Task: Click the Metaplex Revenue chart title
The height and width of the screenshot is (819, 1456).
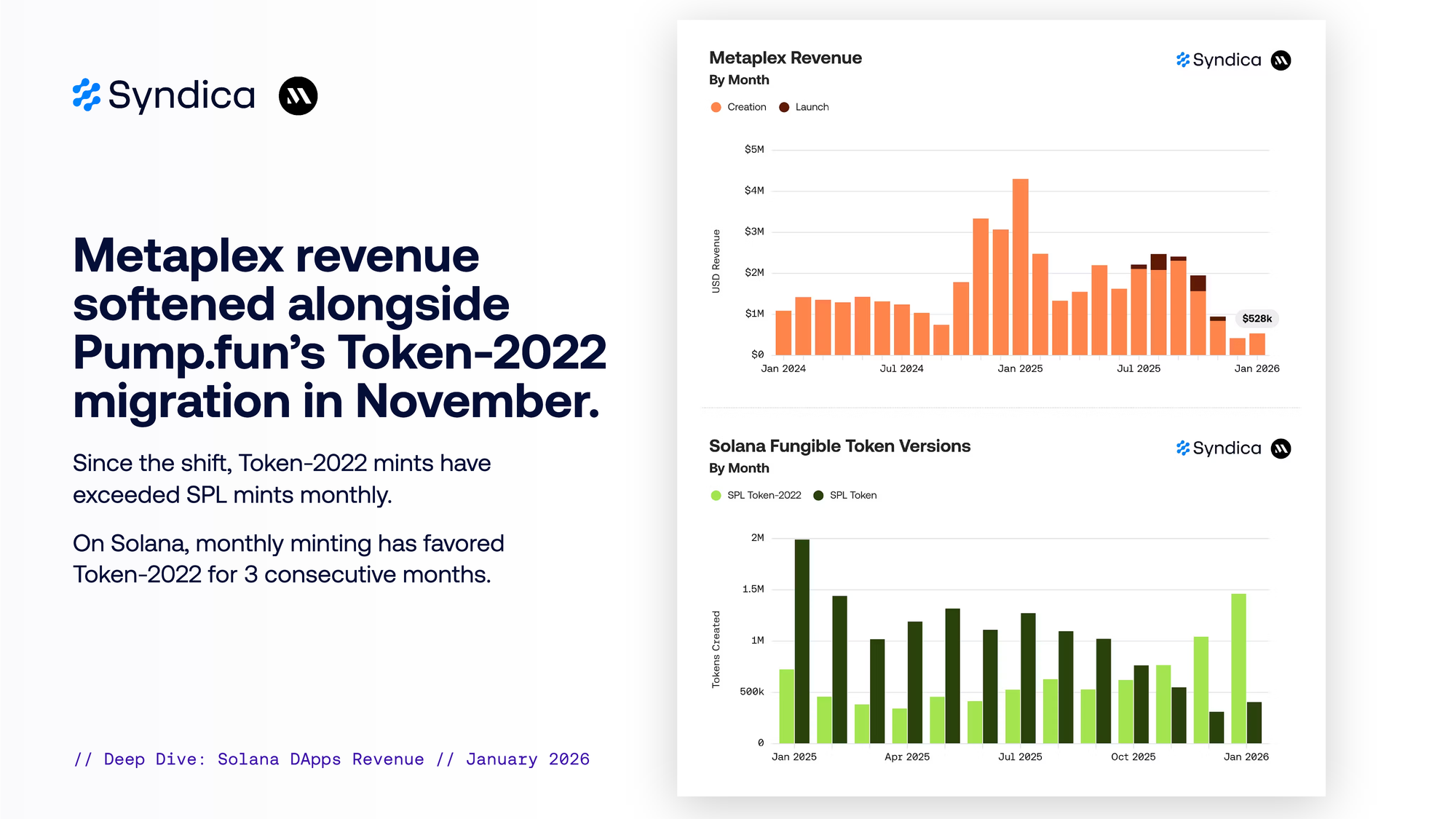Action: [785, 58]
